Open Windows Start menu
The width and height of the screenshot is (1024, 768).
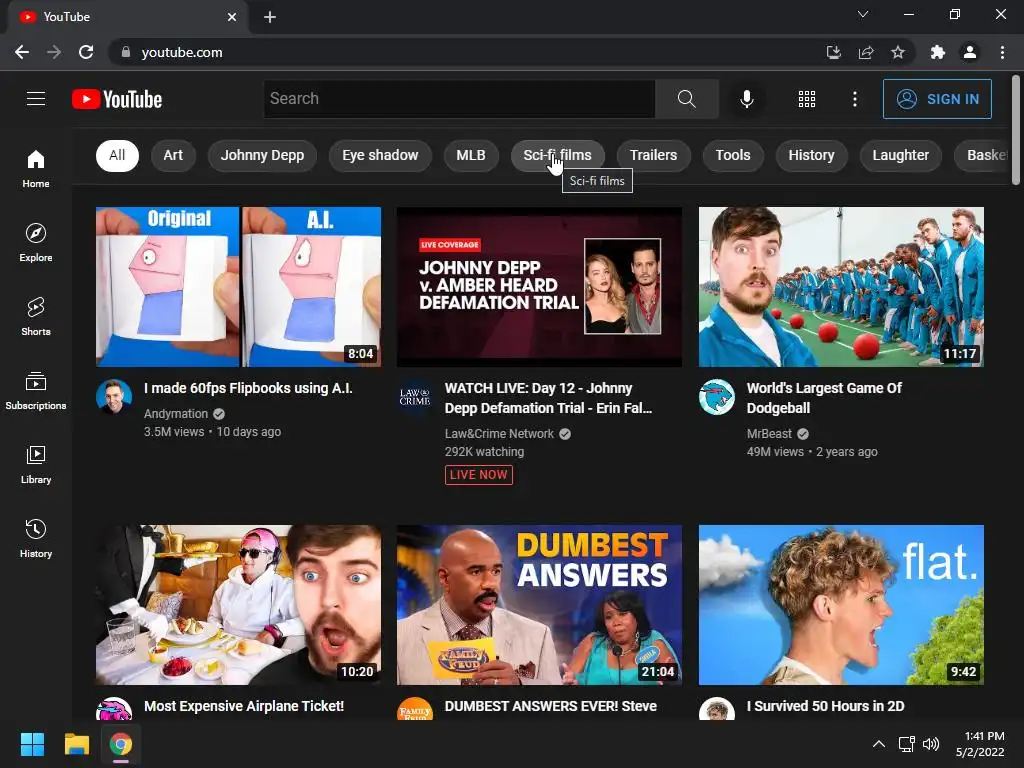coord(32,744)
